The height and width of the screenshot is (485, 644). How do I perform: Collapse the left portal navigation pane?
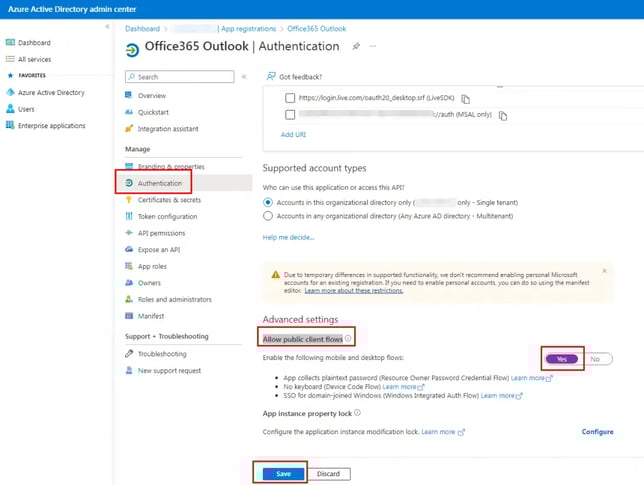[x=107, y=27]
